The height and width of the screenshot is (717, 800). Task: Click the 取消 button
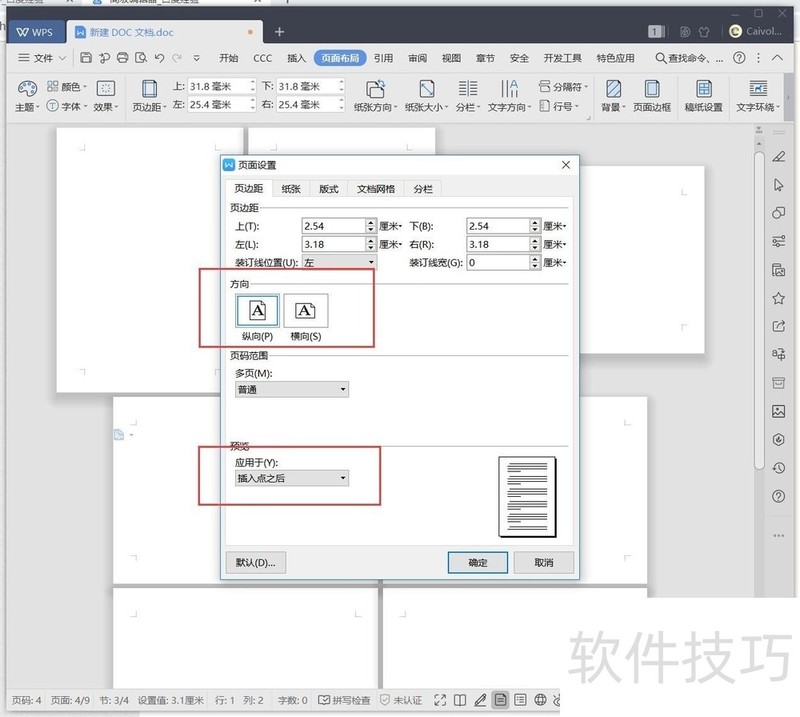pos(544,562)
